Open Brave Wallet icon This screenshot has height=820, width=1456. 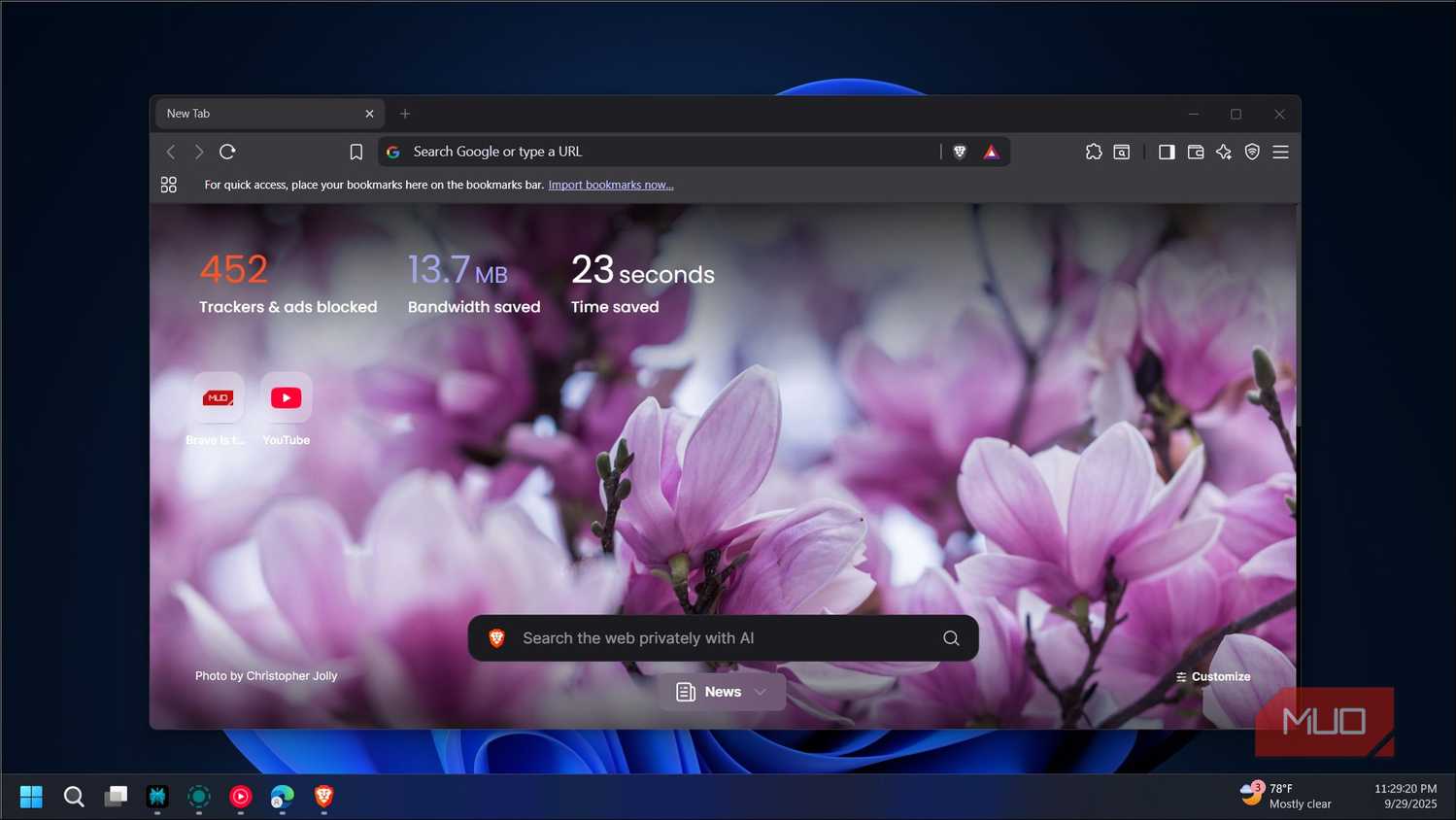point(1196,152)
